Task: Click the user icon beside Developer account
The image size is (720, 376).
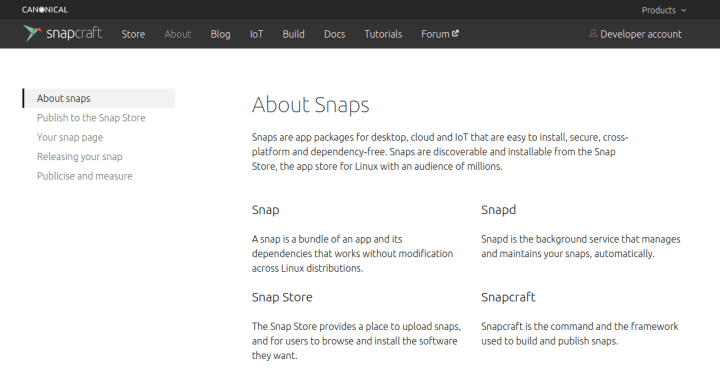Action: point(593,34)
